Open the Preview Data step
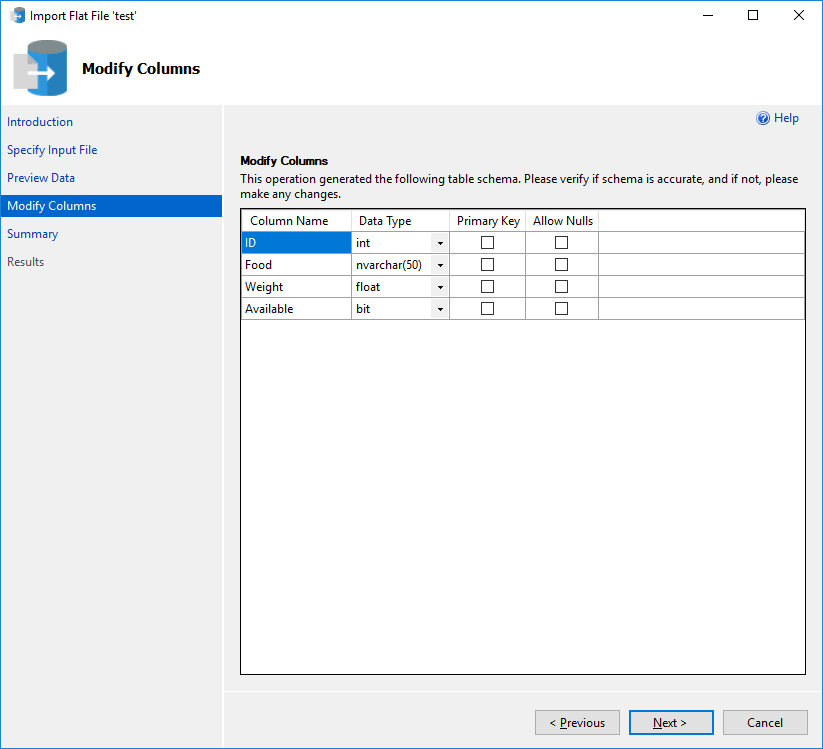The width and height of the screenshot is (823, 749). 41,177
